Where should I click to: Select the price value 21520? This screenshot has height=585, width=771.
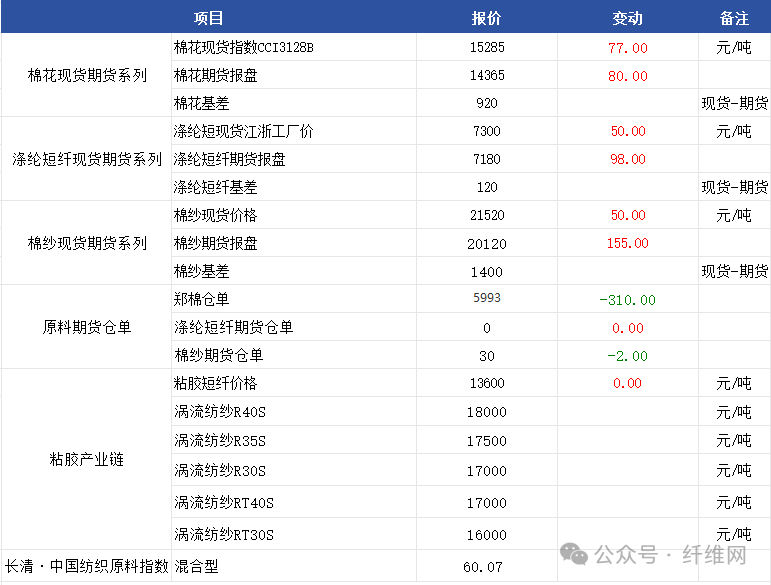487,215
